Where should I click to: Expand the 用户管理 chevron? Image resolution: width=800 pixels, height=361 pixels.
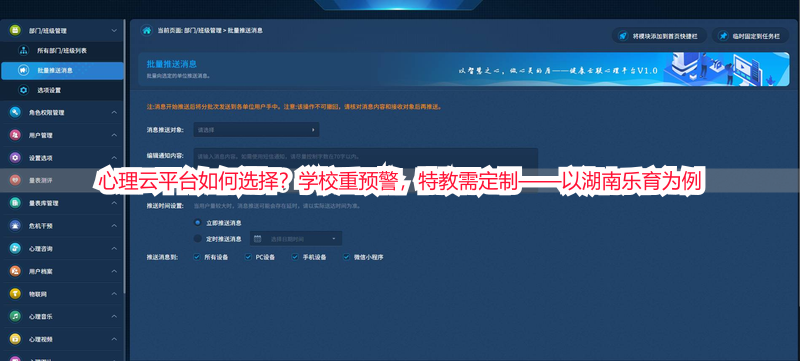tap(114, 135)
